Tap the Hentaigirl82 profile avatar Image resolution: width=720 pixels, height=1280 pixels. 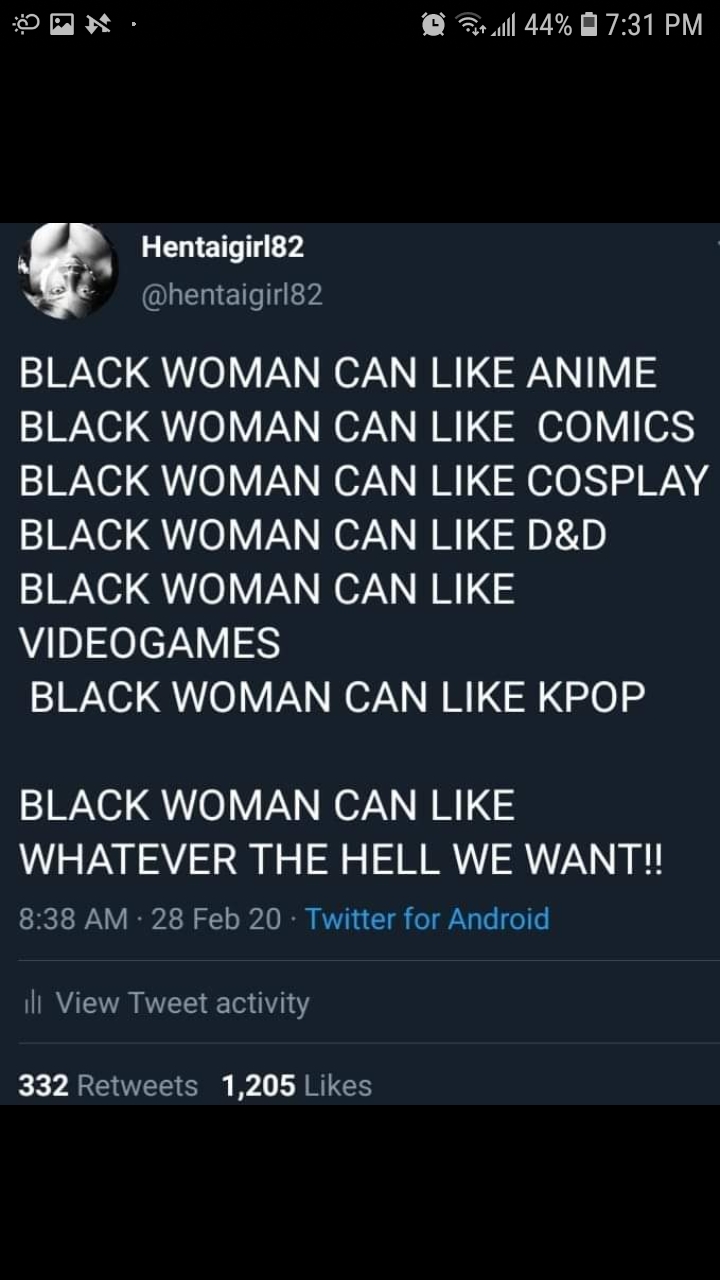68,271
